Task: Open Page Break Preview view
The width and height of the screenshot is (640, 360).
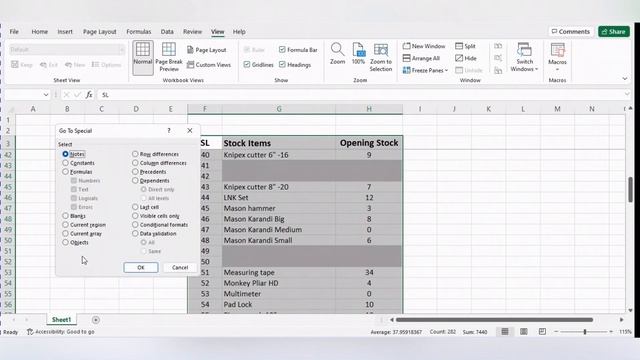Action: (169, 57)
